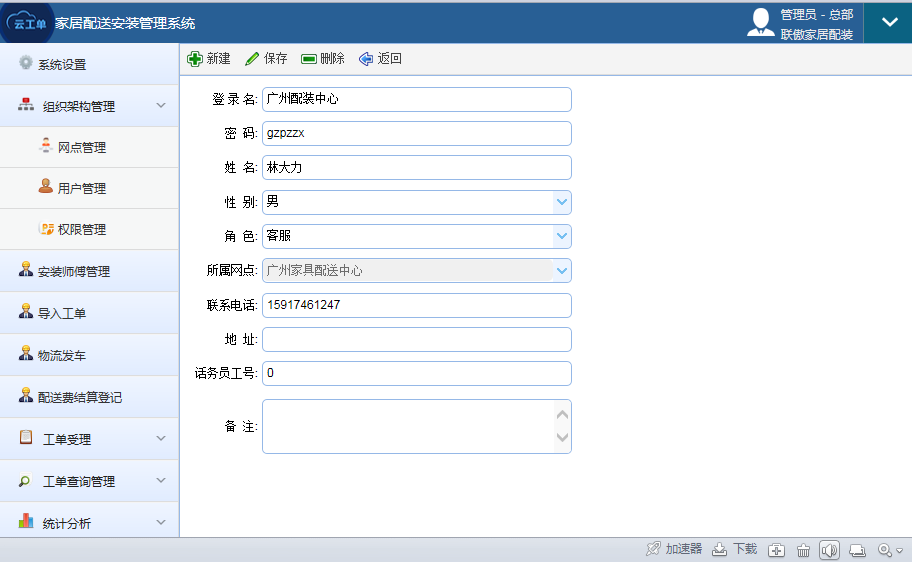
Task: Click the first-aid kit icon in status bar
Action: click(776, 550)
